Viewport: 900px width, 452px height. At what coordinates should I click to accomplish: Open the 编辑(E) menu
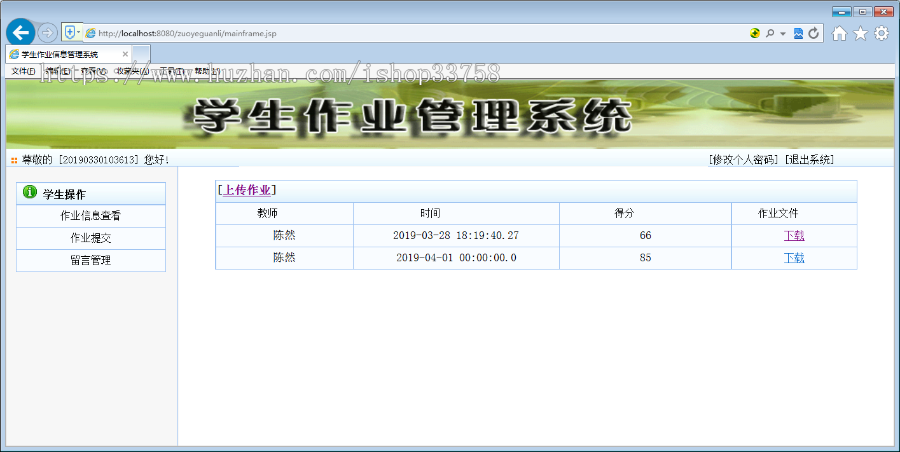coord(58,71)
